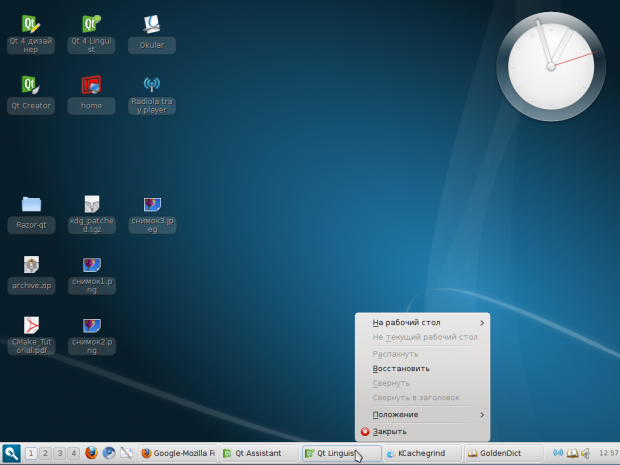Image resolution: width=620 pixels, height=465 pixels.
Task: Expand the 'На рабочий стол' submenu
Action: click(422, 323)
